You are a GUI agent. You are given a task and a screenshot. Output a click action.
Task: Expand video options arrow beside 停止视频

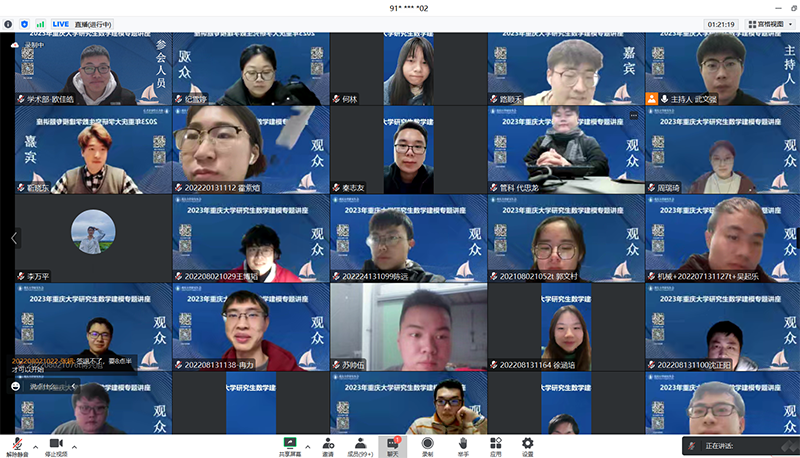74,447
